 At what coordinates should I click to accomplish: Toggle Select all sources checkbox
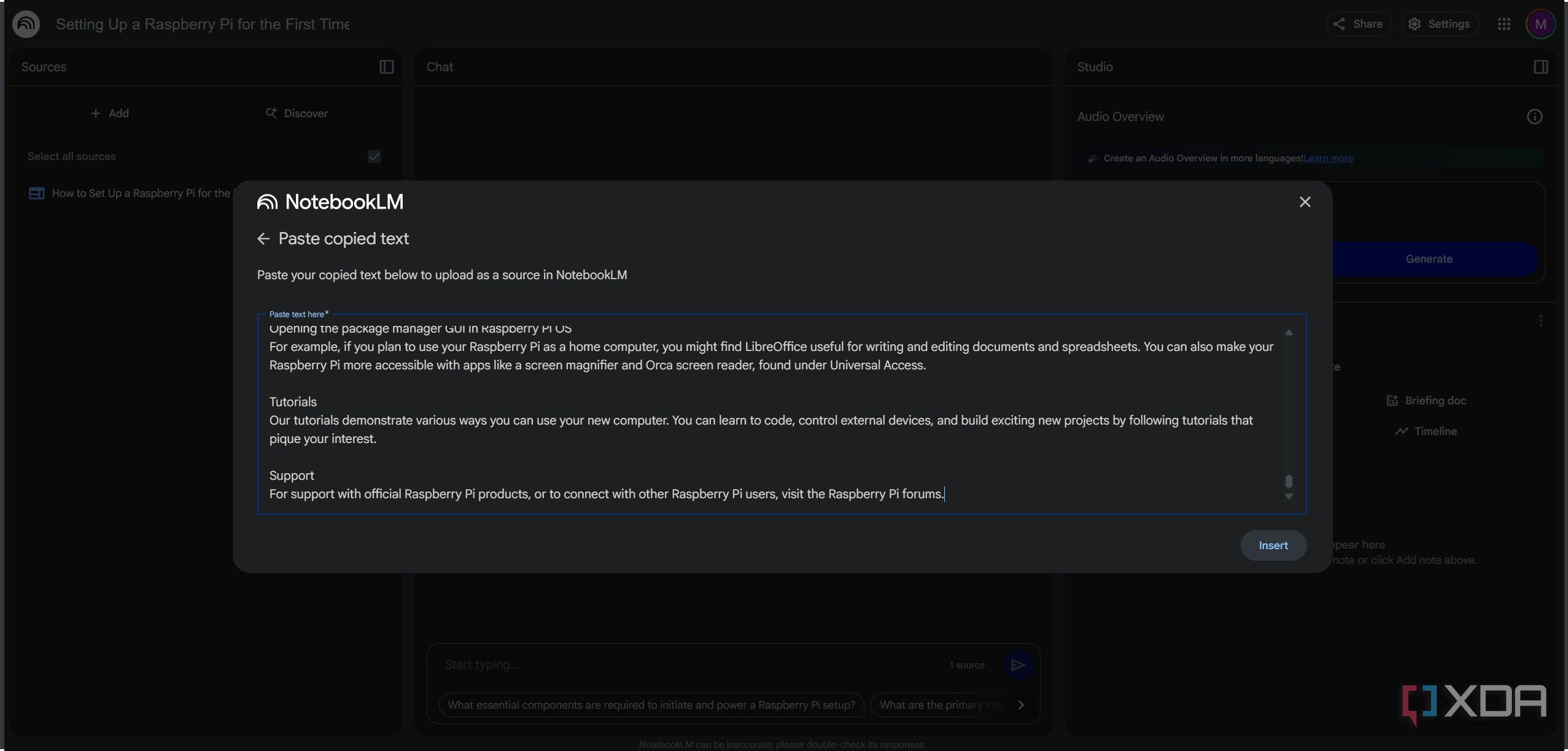[x=374, y=156]
